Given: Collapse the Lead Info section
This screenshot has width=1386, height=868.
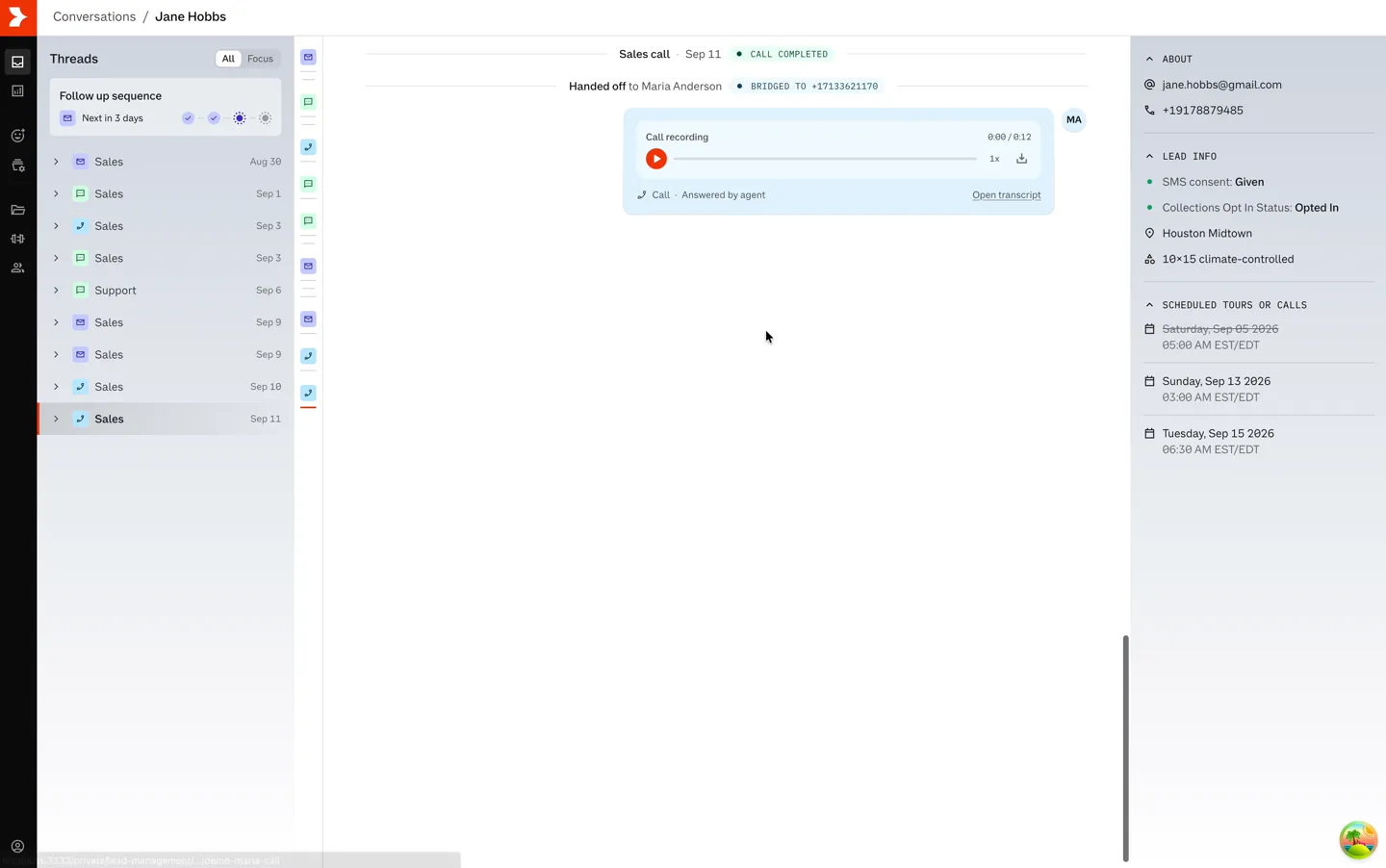Looking at the screenshot, I should pyautogui.click(x=1149, y=156).
